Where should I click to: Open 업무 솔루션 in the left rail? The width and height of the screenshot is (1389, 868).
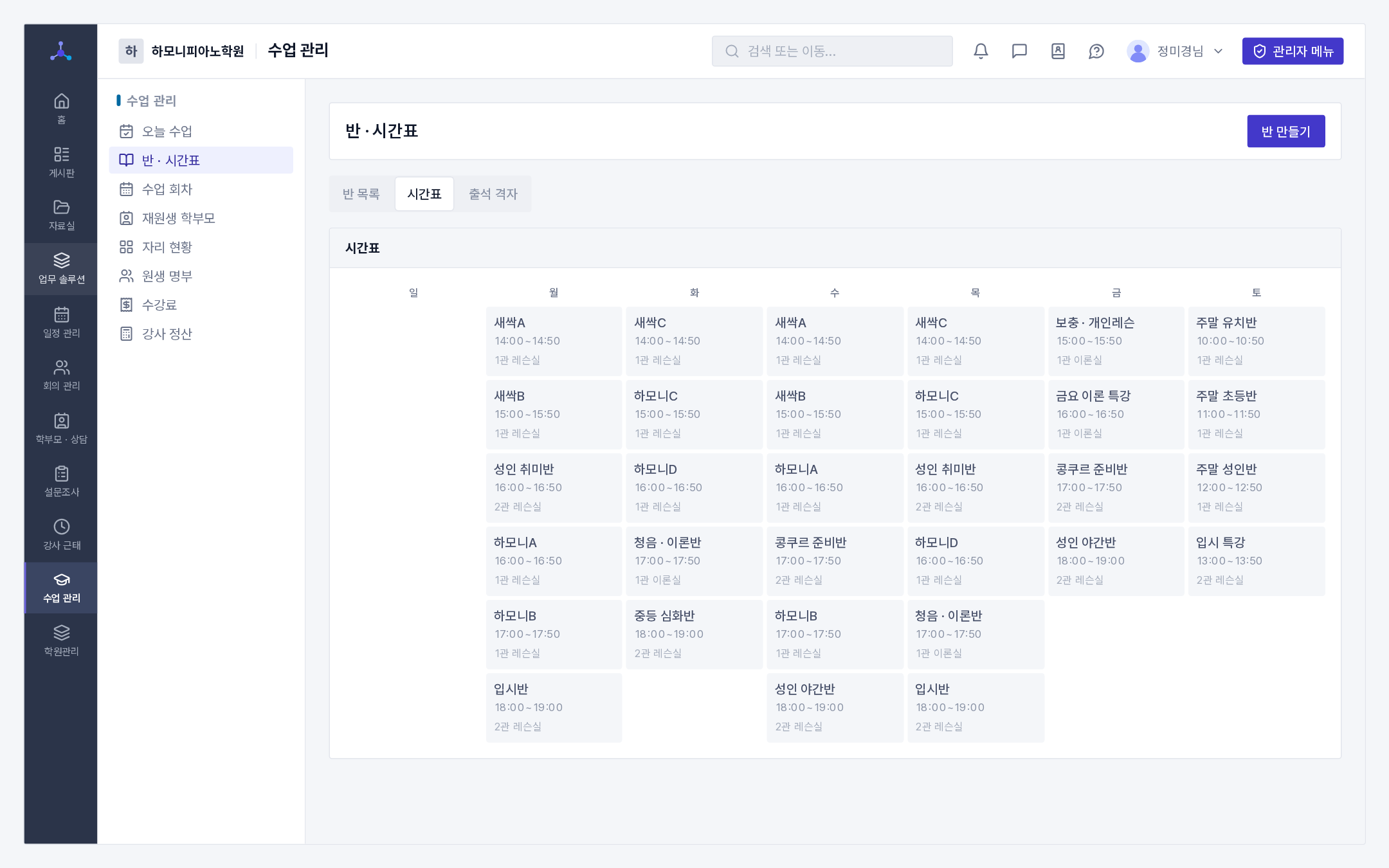(x=61, y=269)
